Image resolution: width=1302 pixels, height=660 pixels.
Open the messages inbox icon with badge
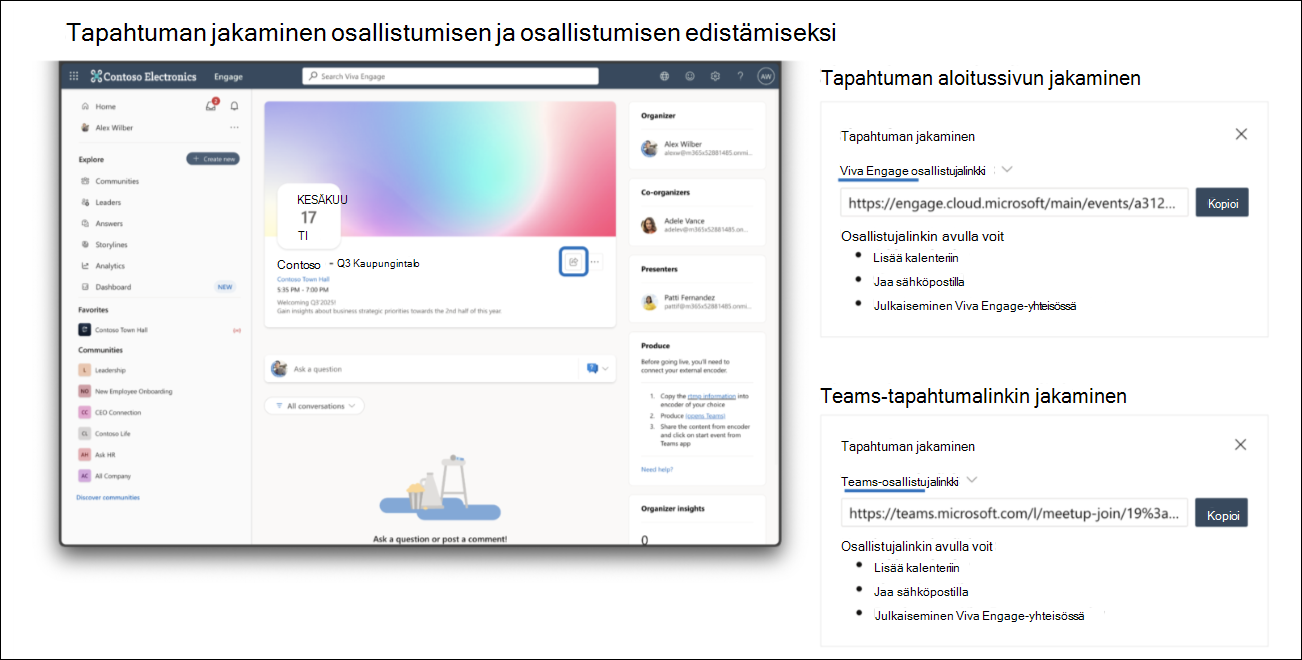point(211,105)
